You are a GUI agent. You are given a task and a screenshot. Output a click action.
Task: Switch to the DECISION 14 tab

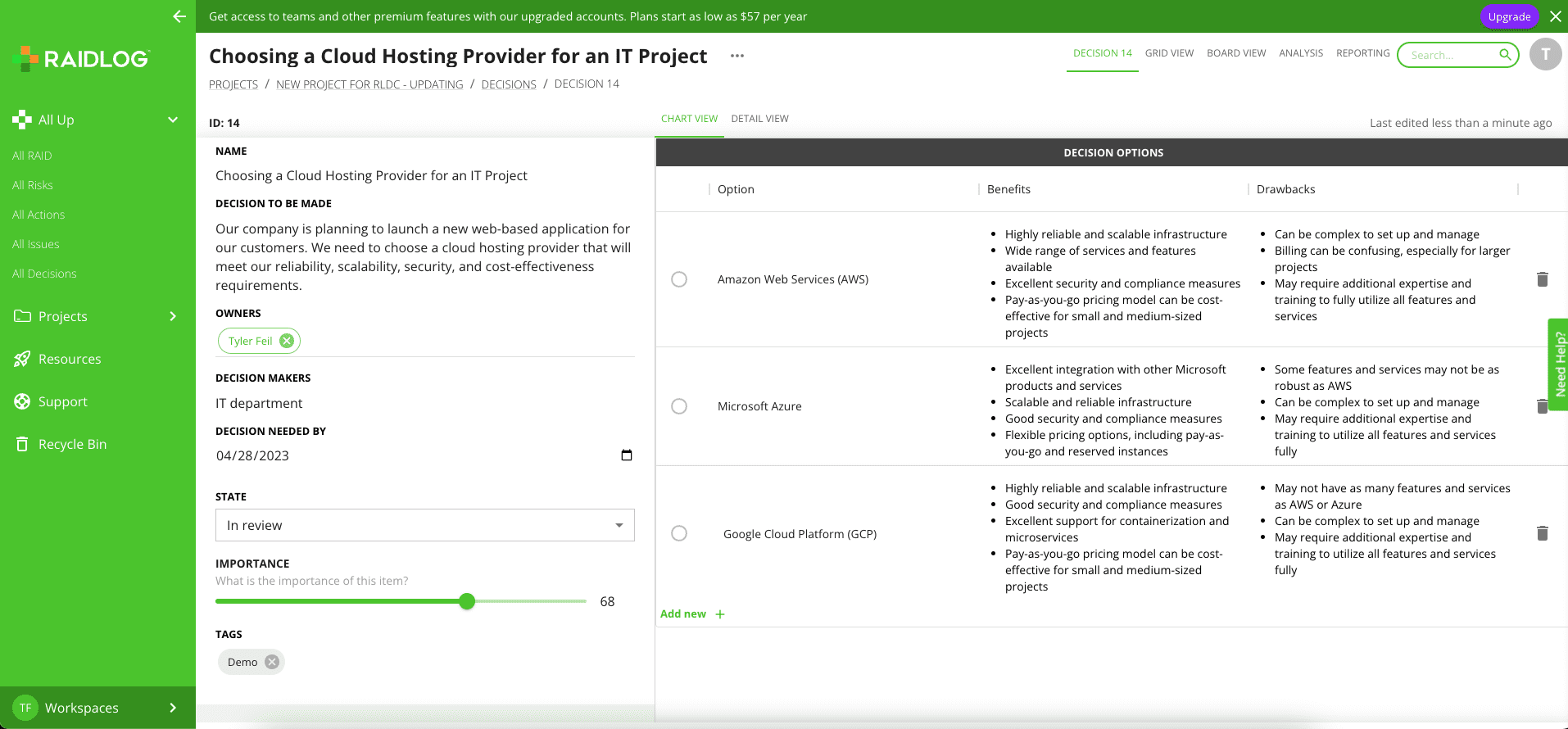click(1103, 53)
